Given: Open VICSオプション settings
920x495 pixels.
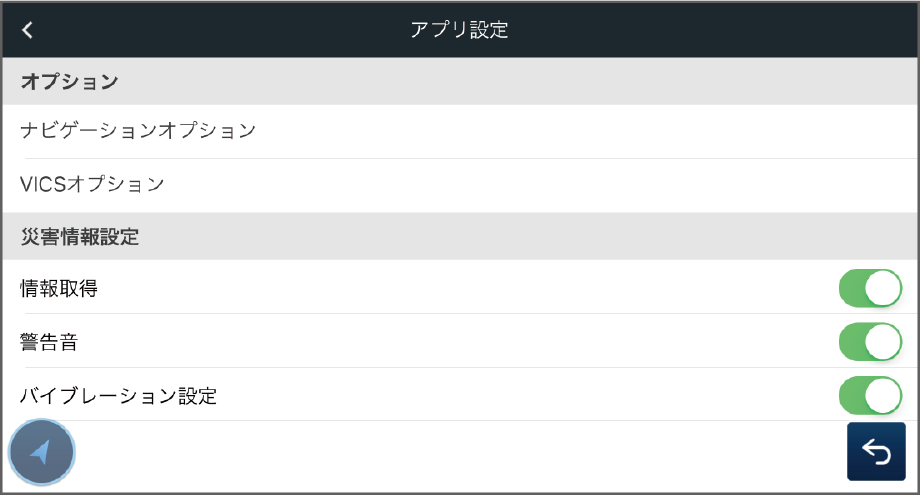Looking at the screenshot, I should point(92,184).
